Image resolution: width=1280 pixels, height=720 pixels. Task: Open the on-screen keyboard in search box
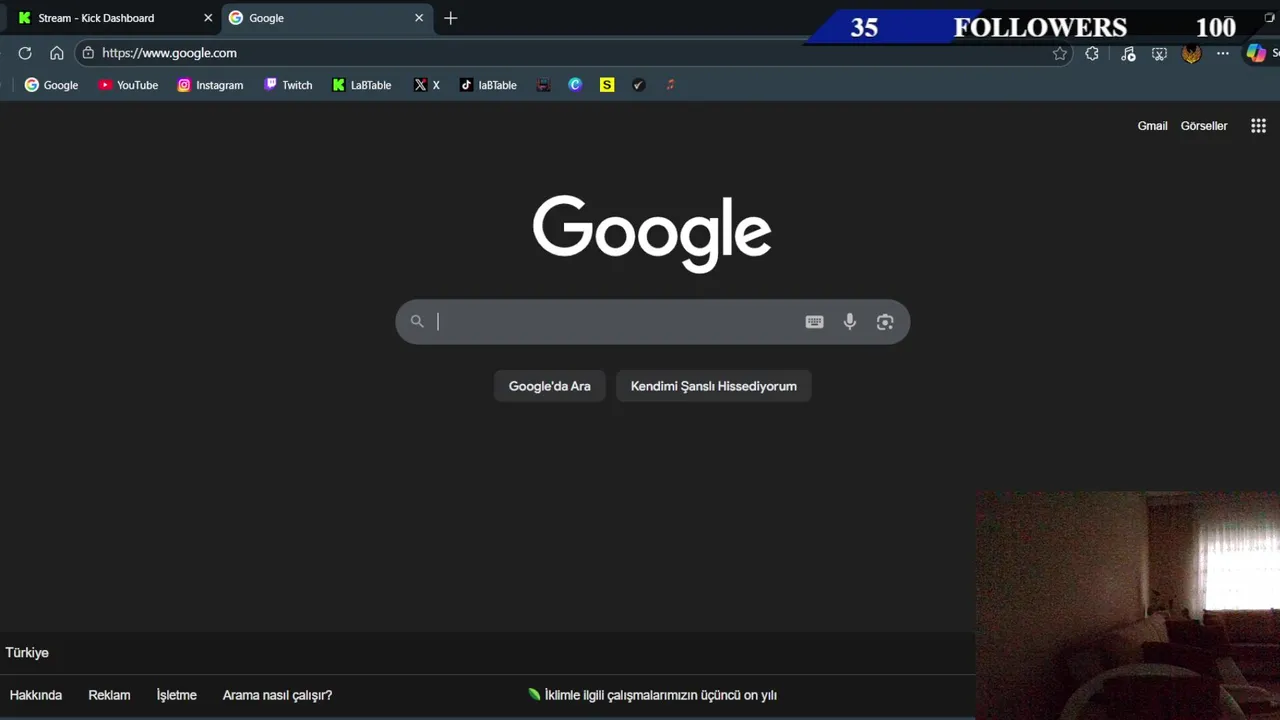click(814, 322)
